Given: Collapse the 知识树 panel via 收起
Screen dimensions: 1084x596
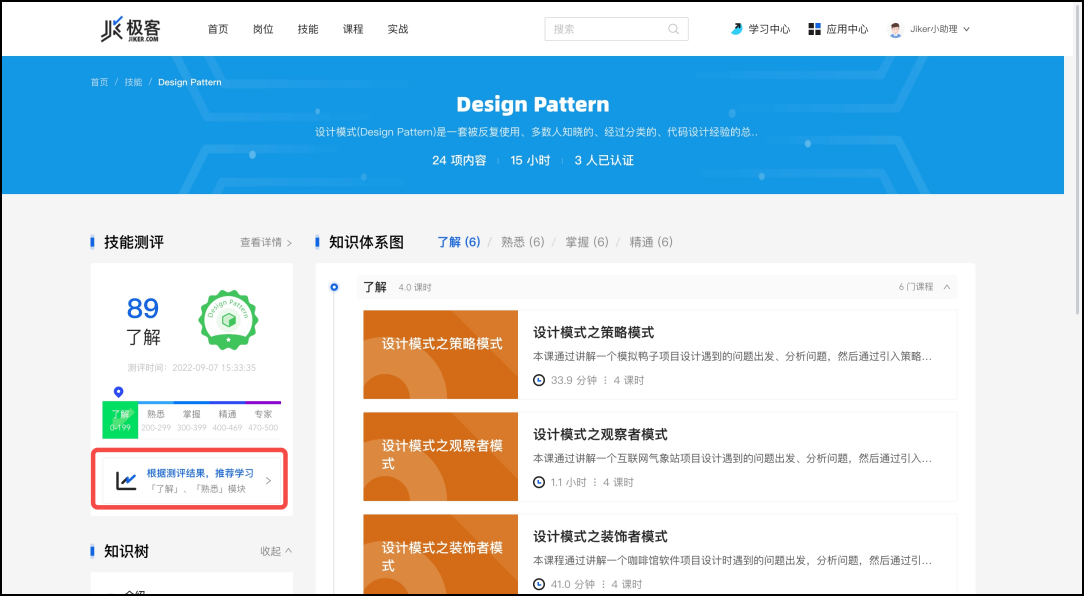Looking at the screenshot, I should click(x=276, y=551).
